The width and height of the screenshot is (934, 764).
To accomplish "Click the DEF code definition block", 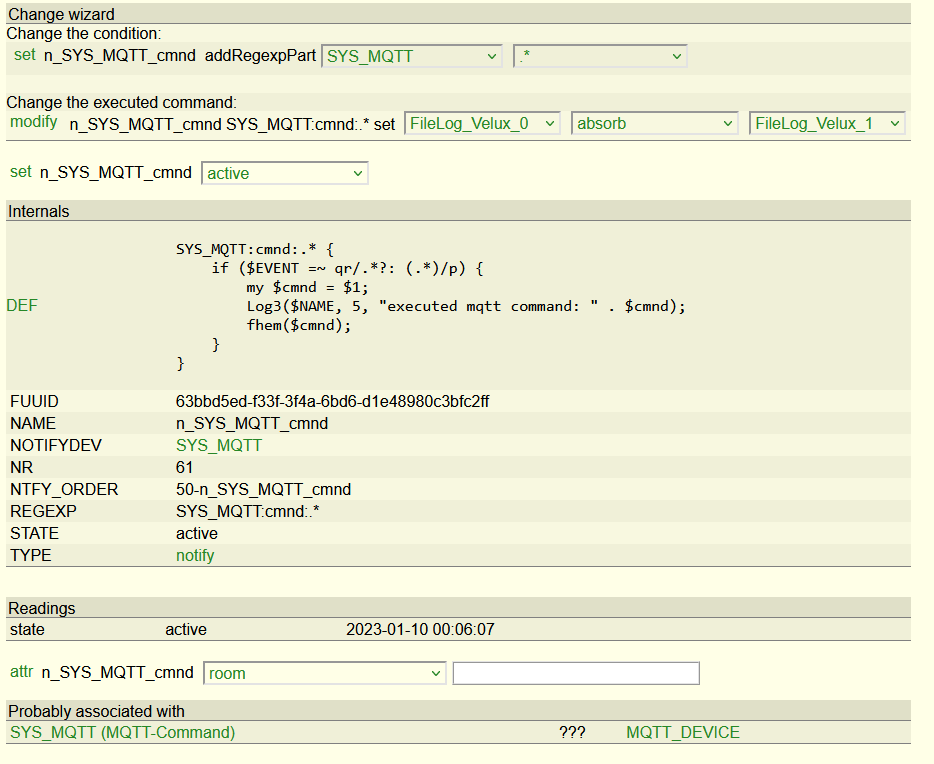I will pos(430,305).
